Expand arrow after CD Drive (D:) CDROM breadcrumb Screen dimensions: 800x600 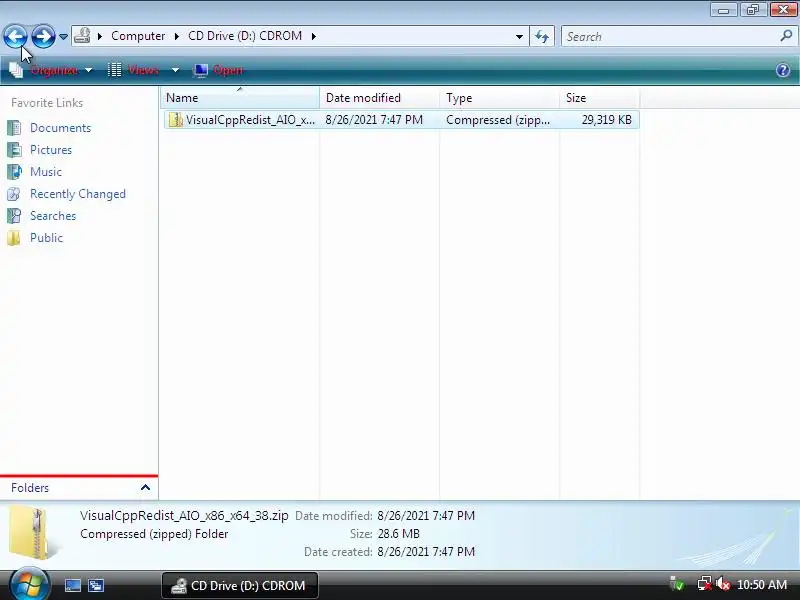313,36
